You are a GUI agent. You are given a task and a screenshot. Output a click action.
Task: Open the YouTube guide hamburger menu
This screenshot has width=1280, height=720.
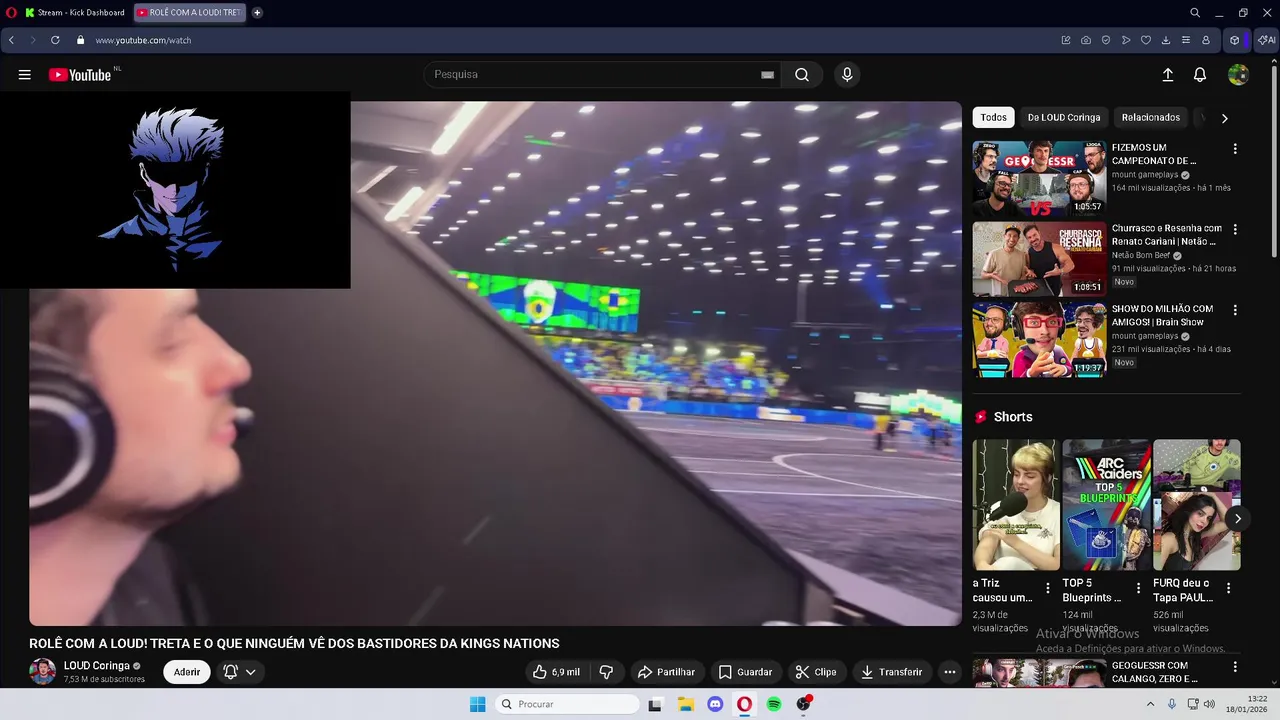[25, 75]
